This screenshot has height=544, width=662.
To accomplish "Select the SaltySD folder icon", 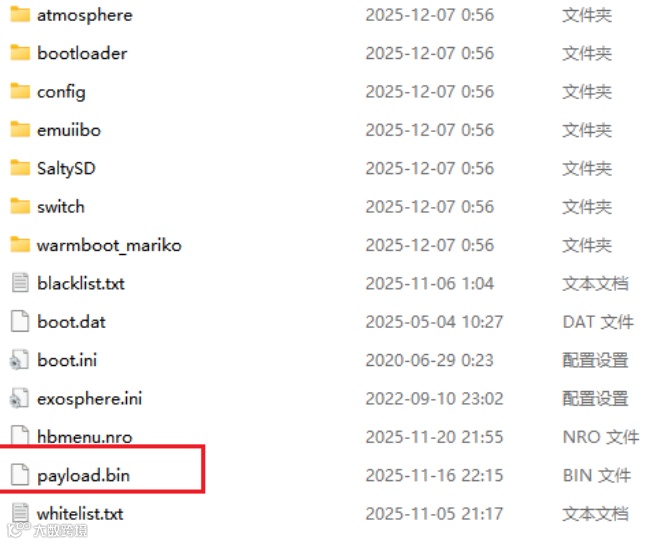I will (x=20, y=168).
